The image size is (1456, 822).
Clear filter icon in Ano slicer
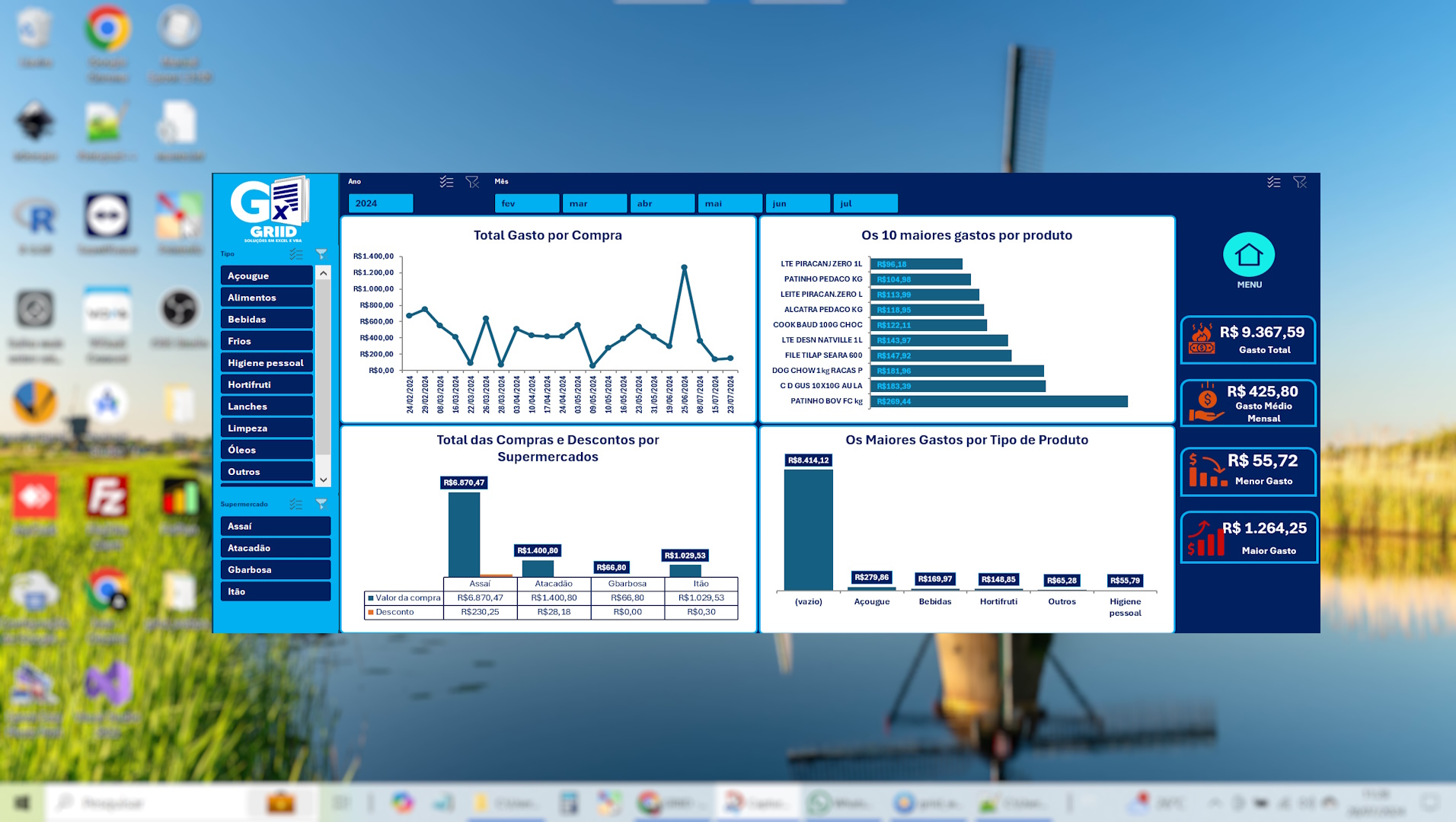472,182
